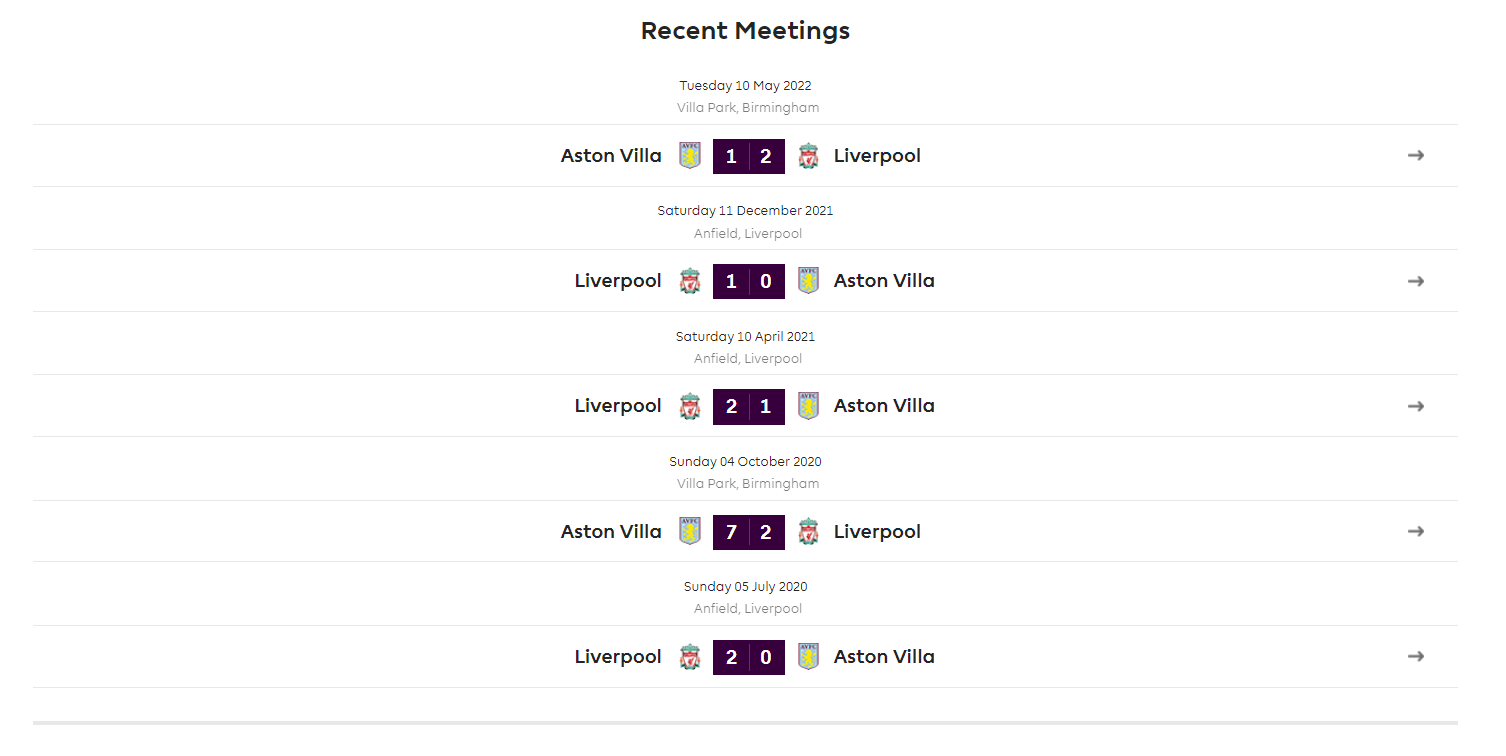This screenshot has width=1506, height=756.
Task: Click the 1-2 score box, May 2022
Action: [749, 156]
